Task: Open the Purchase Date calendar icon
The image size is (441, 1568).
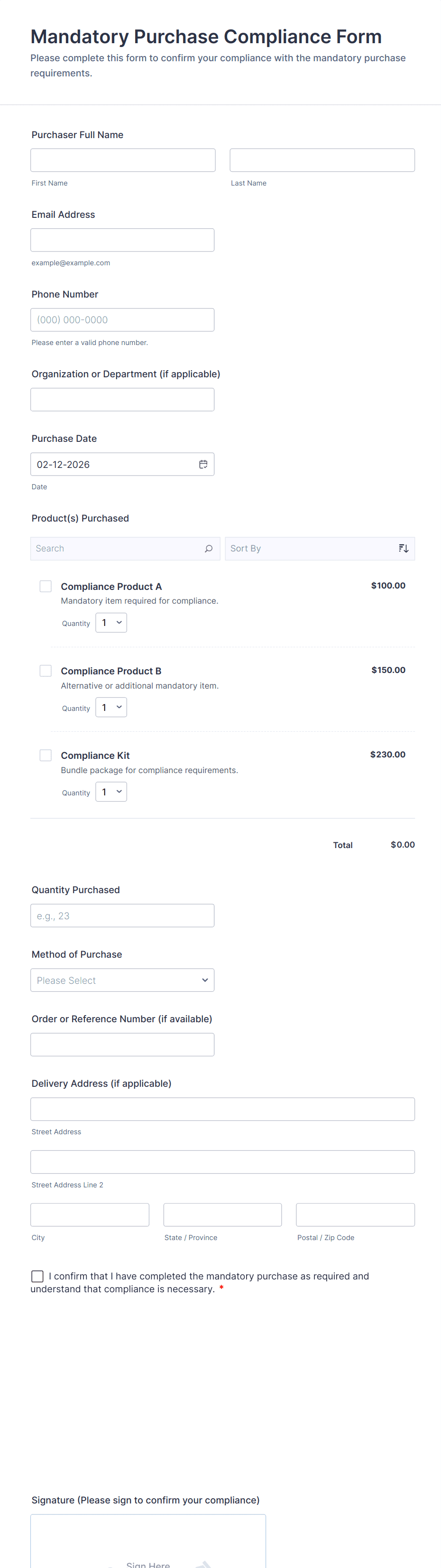Action: click(203, 465)
